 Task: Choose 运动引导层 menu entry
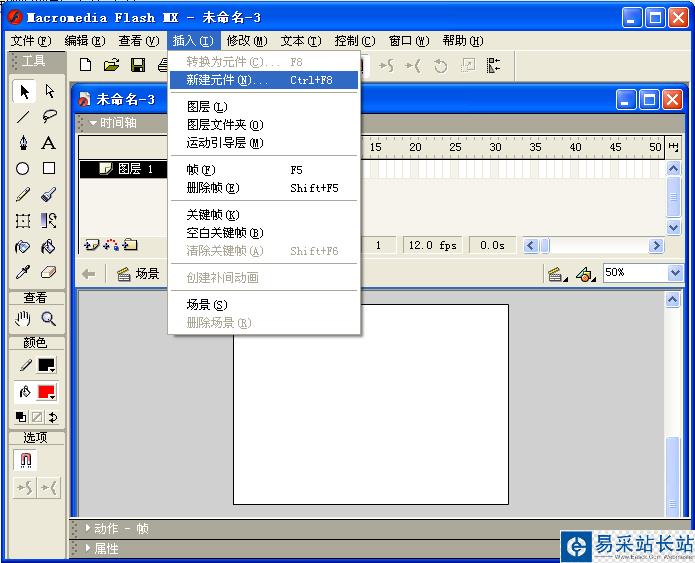(264, 143)
